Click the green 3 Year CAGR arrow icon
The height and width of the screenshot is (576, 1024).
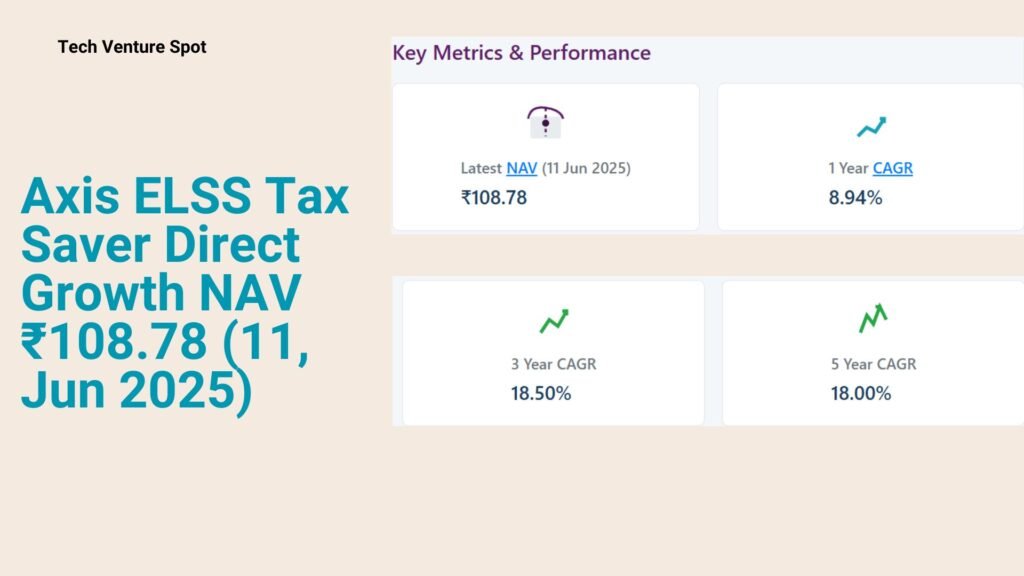pos(554,321)
